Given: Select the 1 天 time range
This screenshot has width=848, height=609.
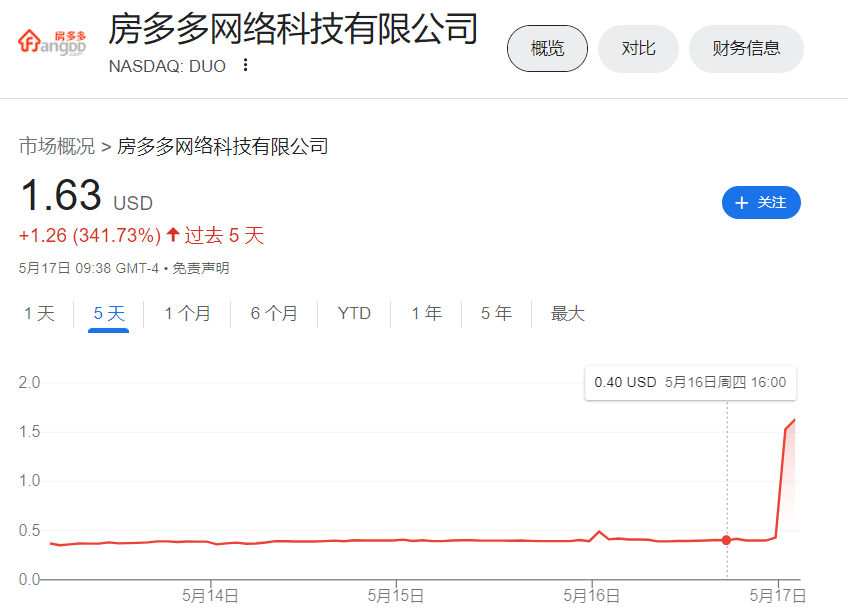Looking at the screenshot, I should pos(39,313).
